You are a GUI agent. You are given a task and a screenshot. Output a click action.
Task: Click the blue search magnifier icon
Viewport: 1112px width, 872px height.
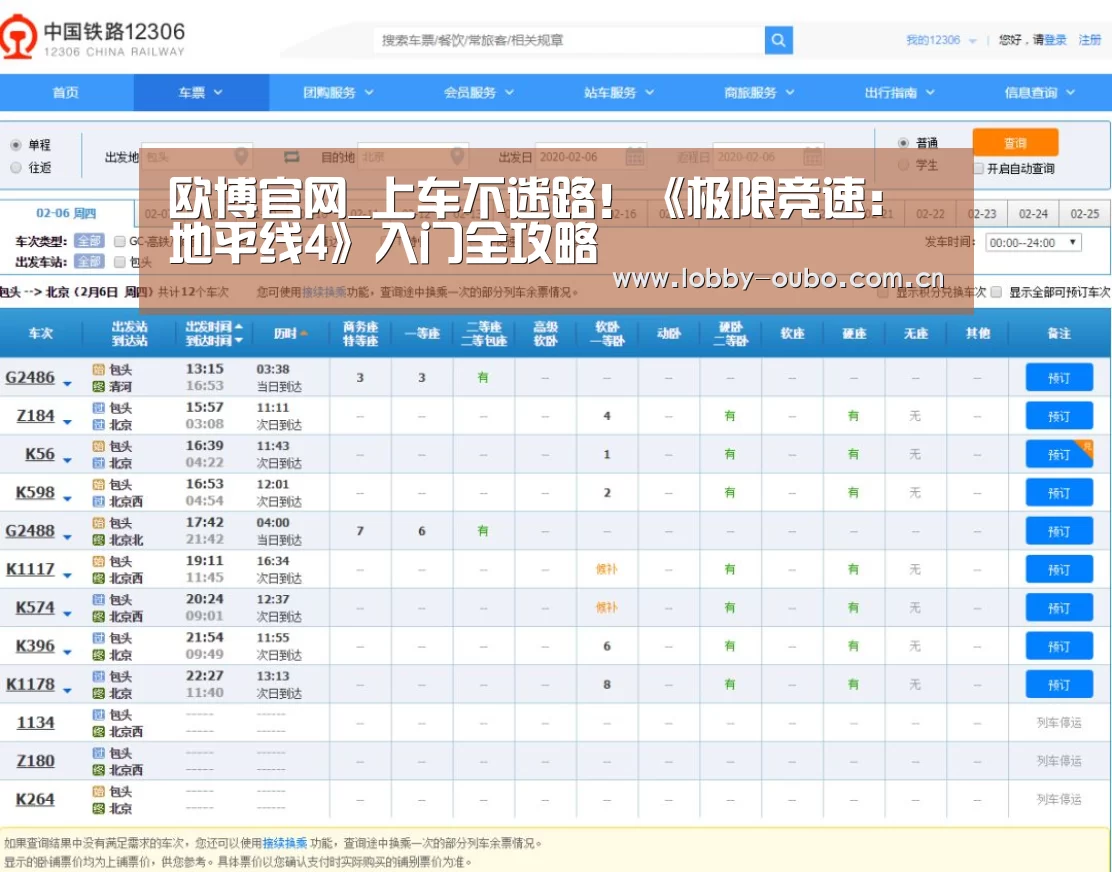click(778, 40)
